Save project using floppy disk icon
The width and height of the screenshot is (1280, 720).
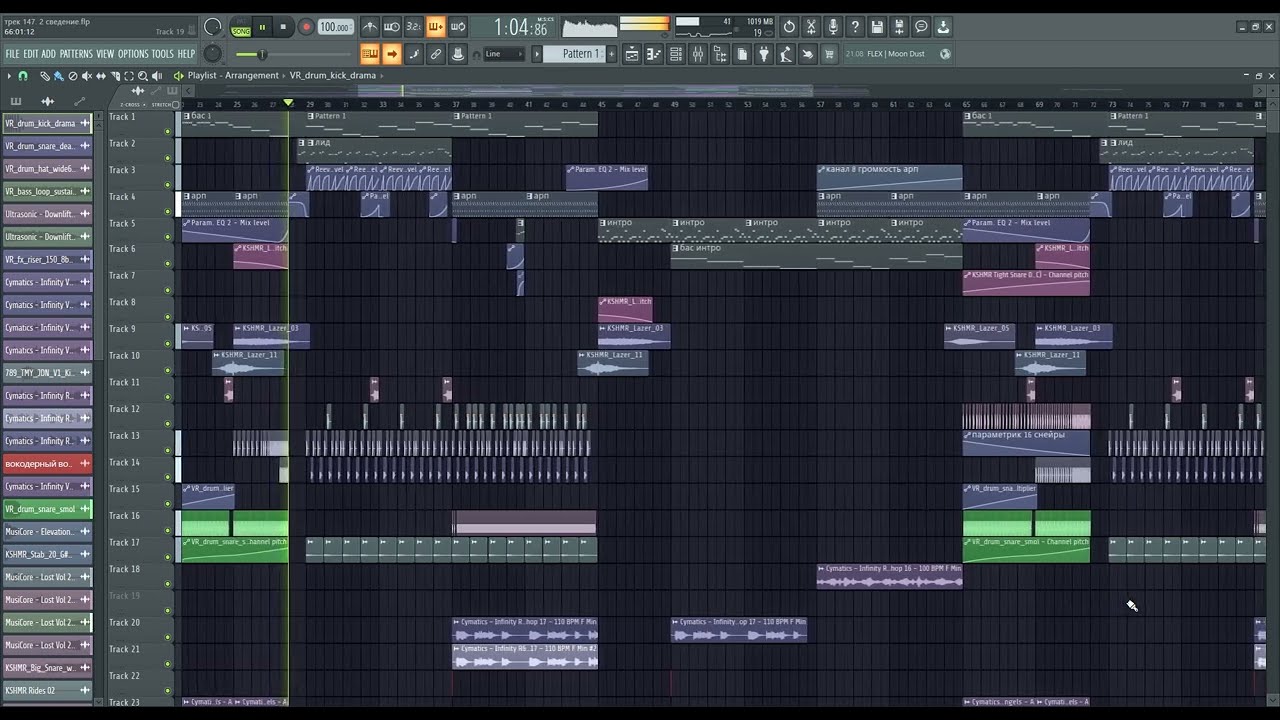(x=877, y=27)
